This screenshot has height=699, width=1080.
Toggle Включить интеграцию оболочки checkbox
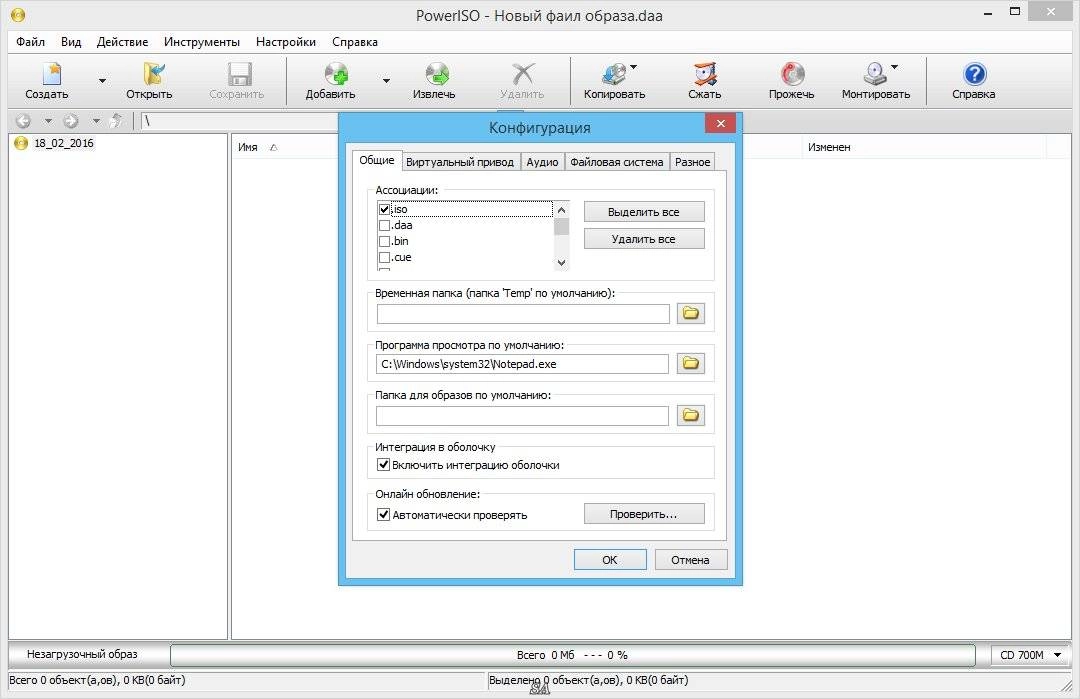[384, 465]
